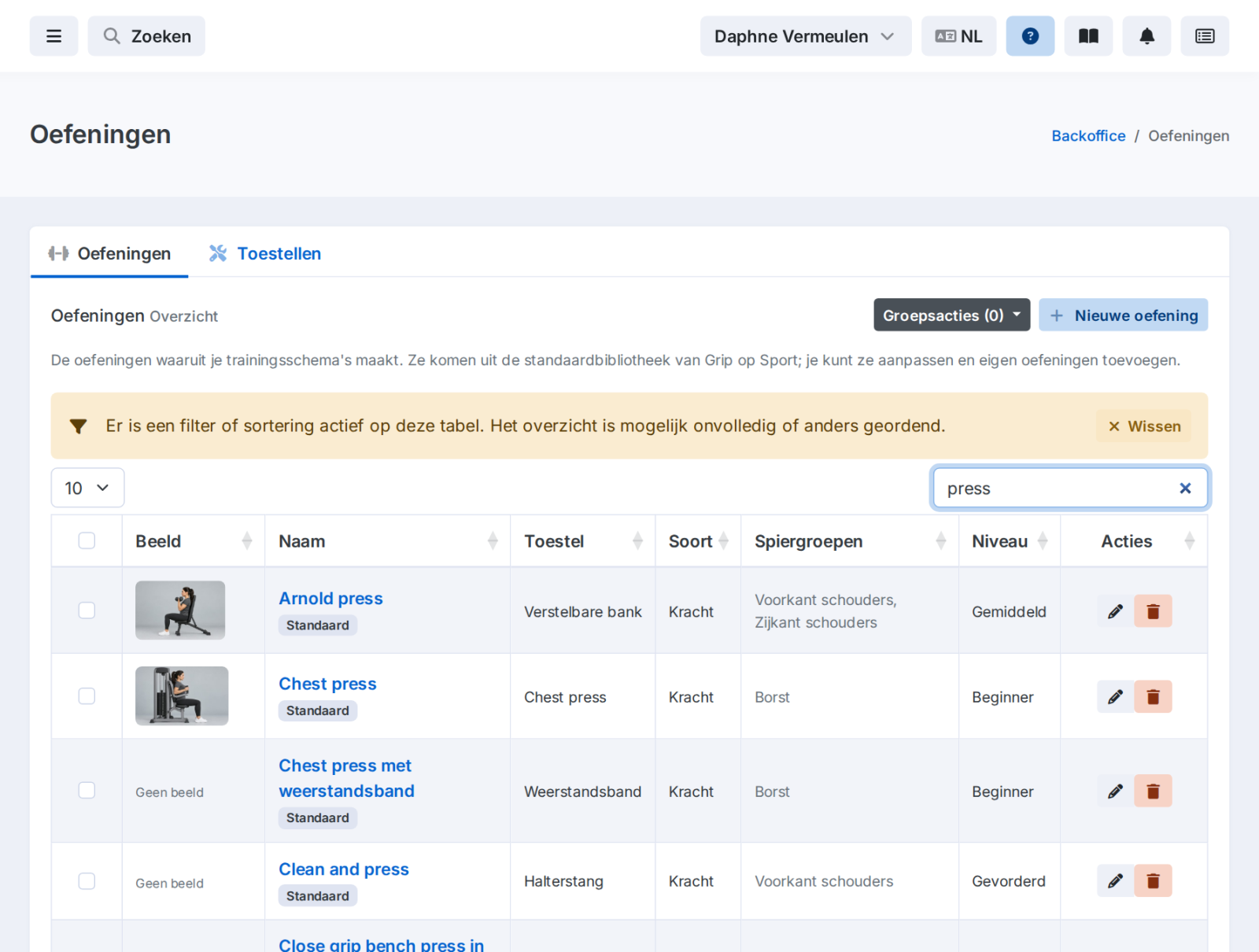The image size is (1259, 952).
Task: Open Chest press met weerstandsband link
Action: coord(346,778)
